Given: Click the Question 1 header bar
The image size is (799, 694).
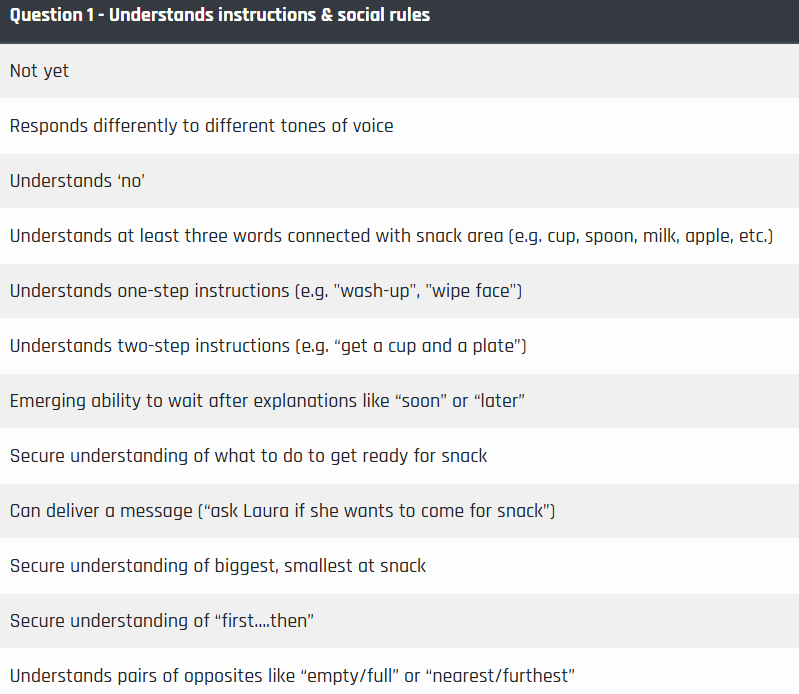Looking at the screenshot, I should tap(400, 21).
